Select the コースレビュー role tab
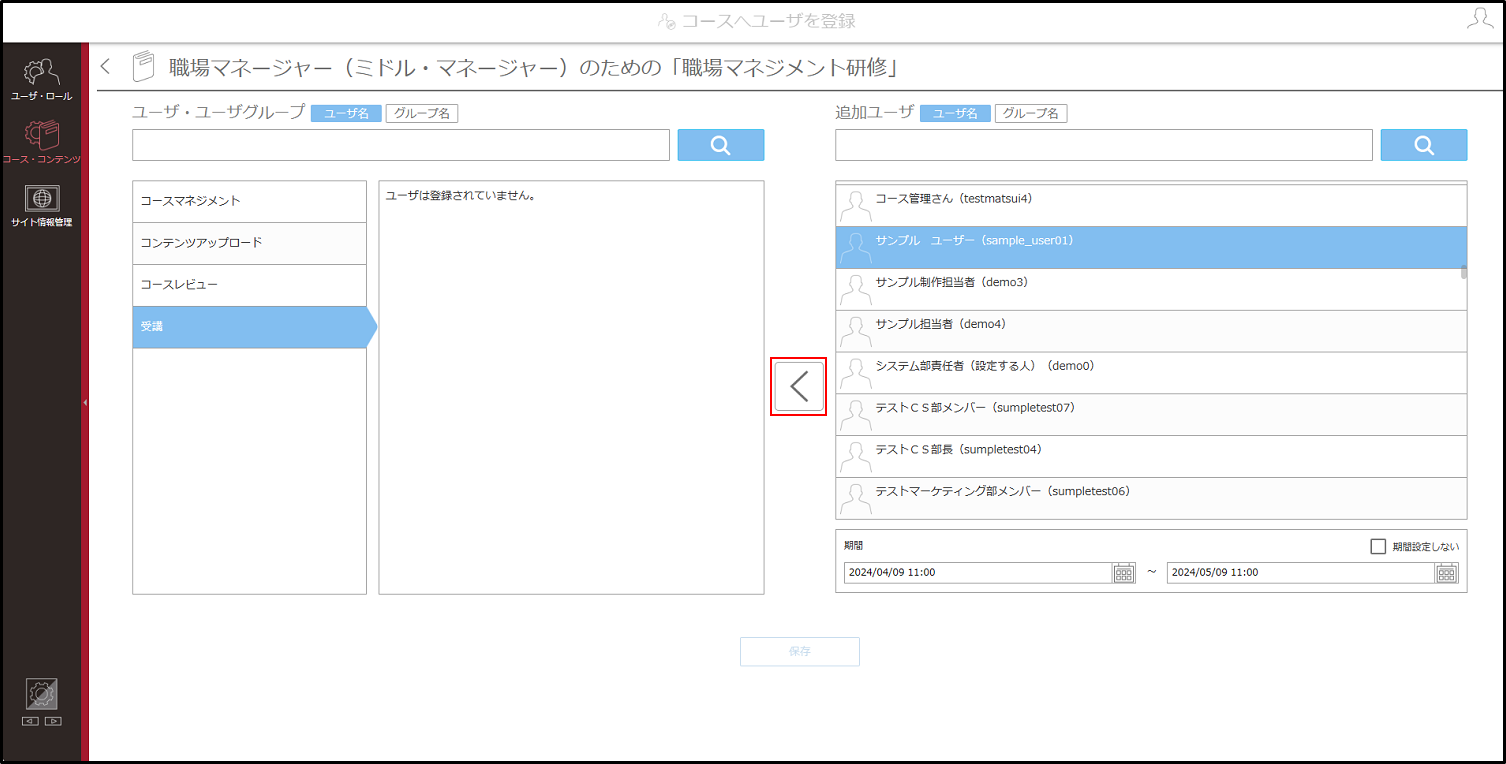 (x=250, y=285)
